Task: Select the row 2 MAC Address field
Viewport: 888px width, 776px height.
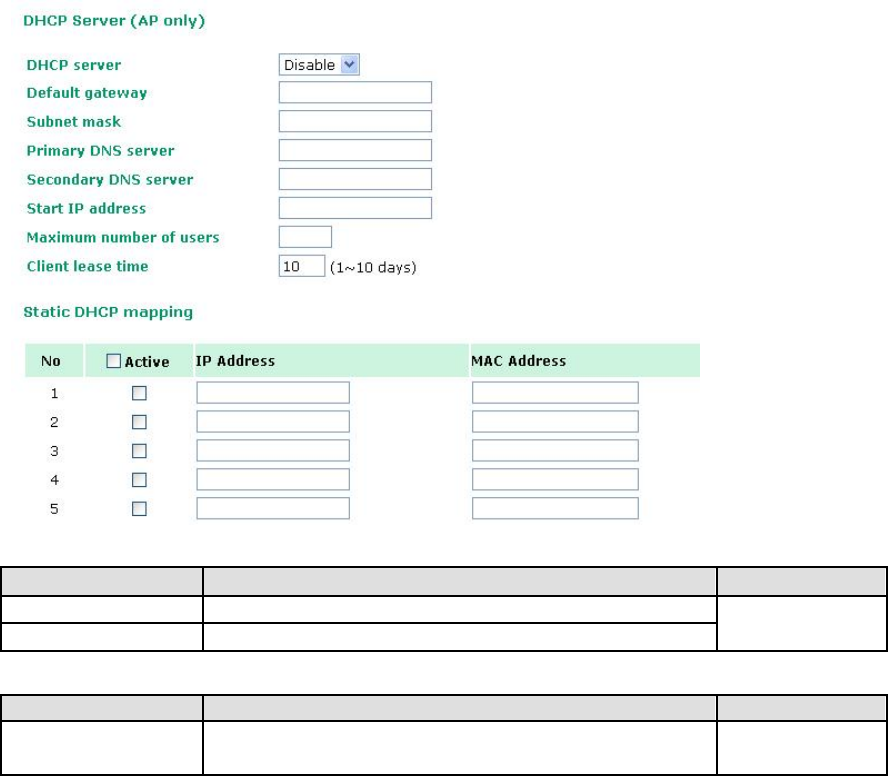Action: [x=555, y=421]
